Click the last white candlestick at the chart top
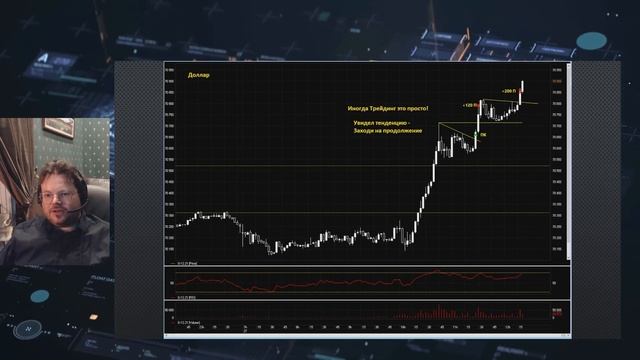640x360 pixels. [x=523, y=87]
